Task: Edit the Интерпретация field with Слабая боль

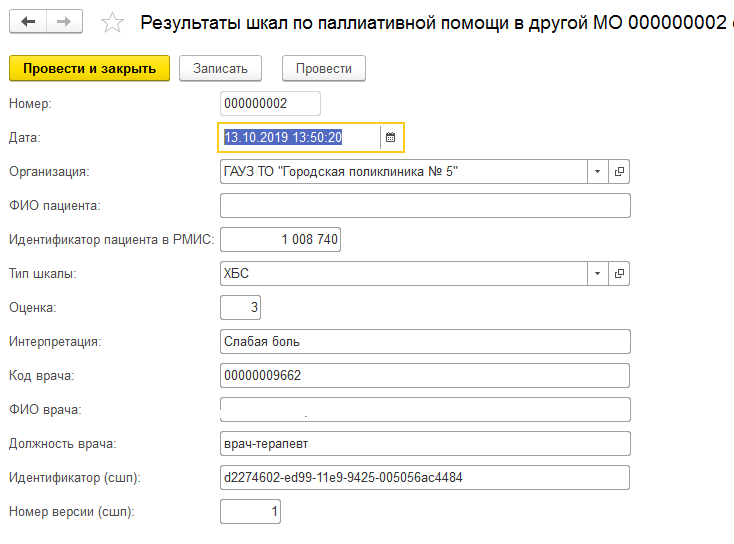Action: coord(424,341)
